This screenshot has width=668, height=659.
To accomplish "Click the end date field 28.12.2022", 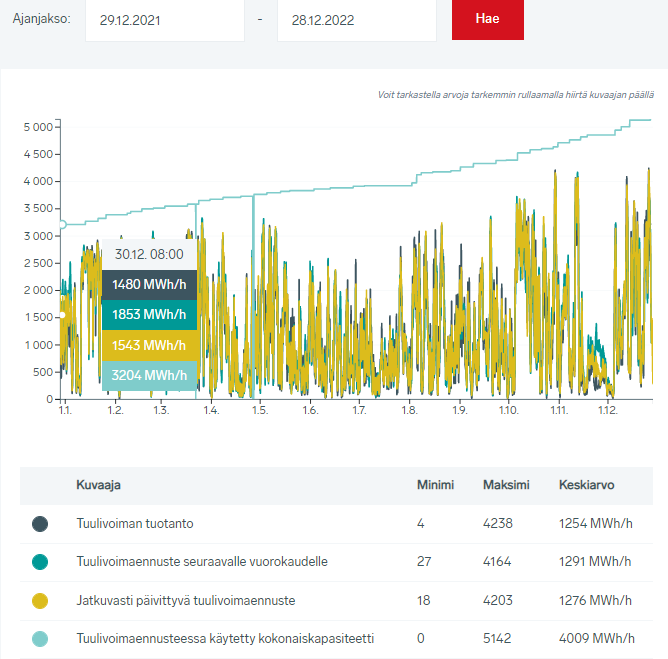I will pos(356,19).
